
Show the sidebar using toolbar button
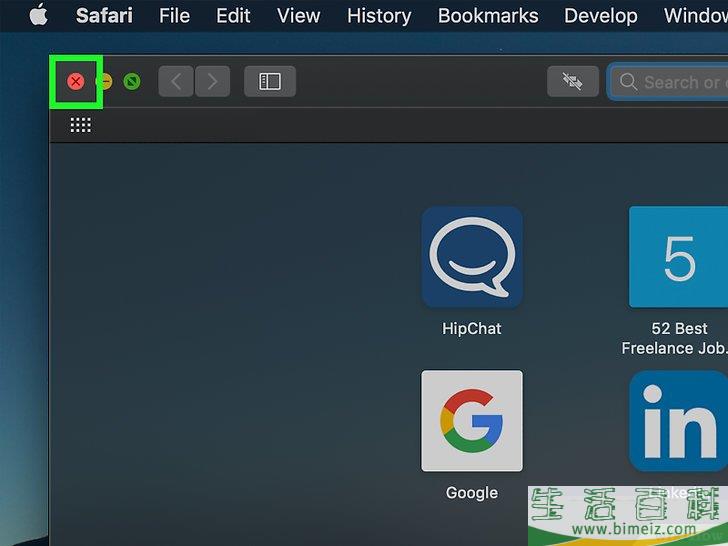270,82
